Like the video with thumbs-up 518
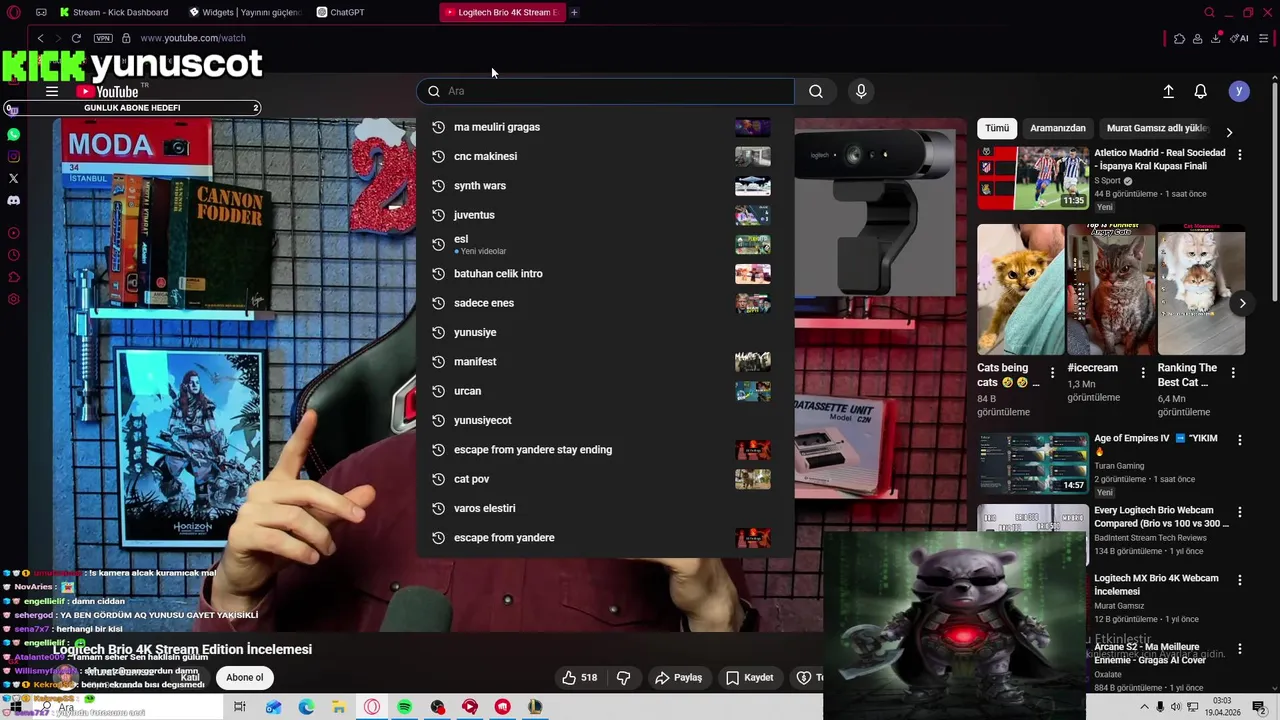 [579, 678]
